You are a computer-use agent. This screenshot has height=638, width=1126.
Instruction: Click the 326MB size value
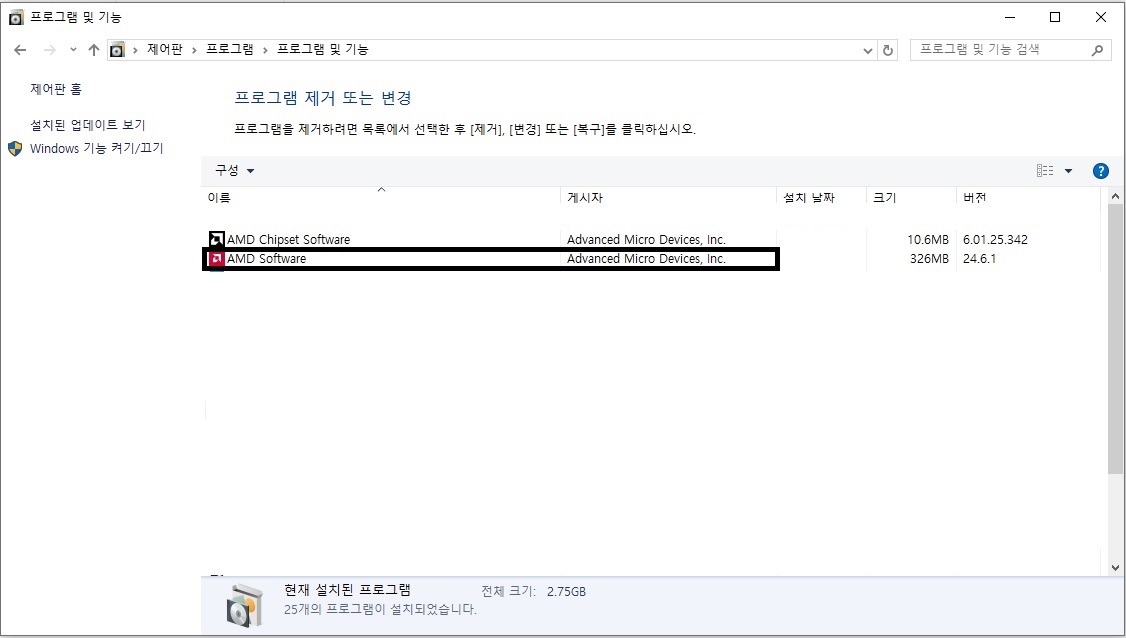(929, 259)
